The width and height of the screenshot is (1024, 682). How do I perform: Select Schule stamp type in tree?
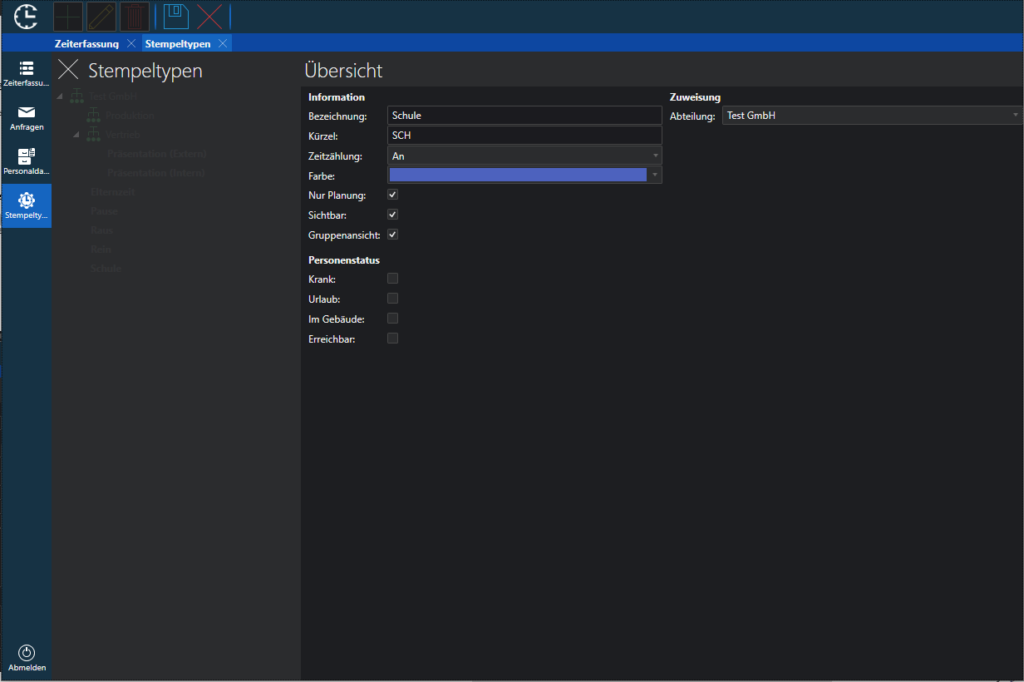(x=106, y=268)
